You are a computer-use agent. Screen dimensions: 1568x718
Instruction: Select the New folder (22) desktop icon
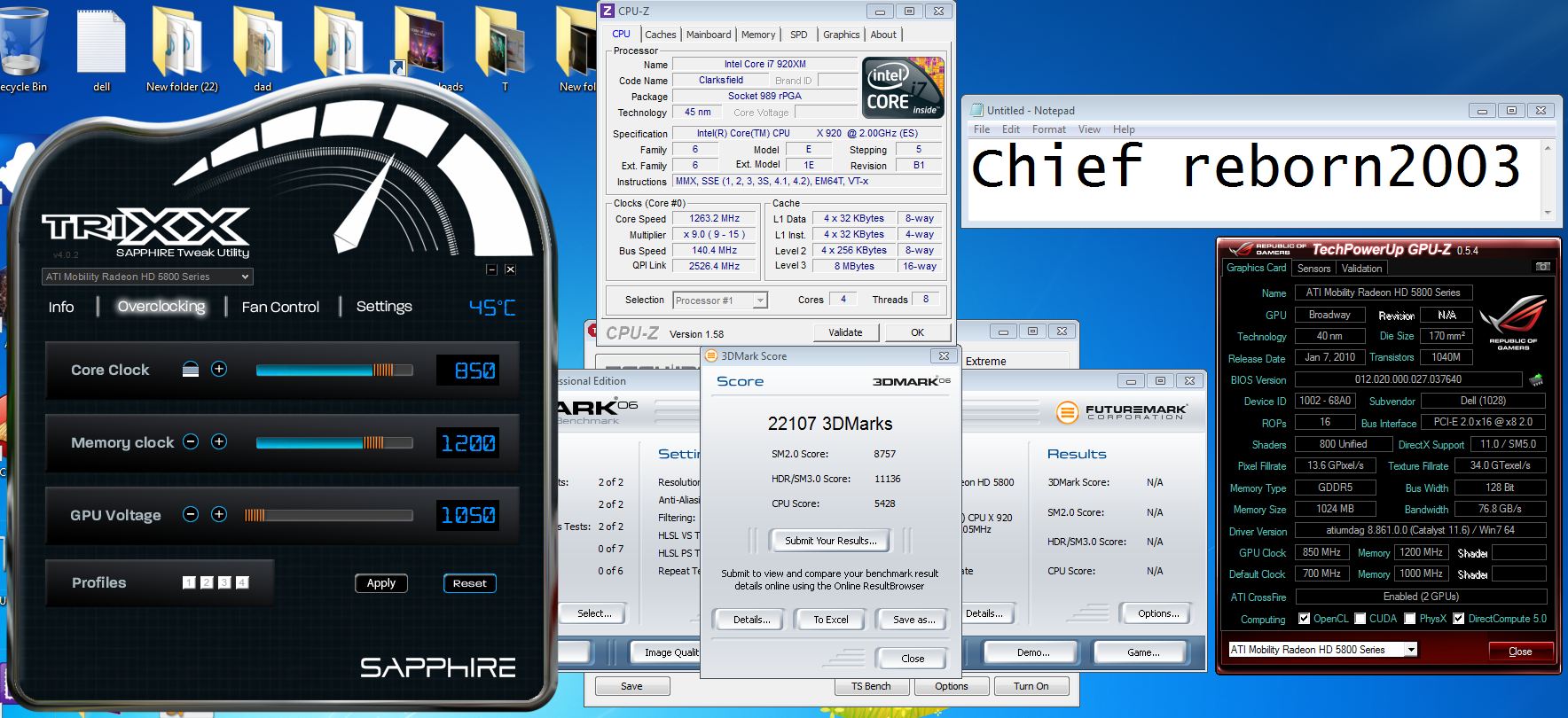point(182,49)
